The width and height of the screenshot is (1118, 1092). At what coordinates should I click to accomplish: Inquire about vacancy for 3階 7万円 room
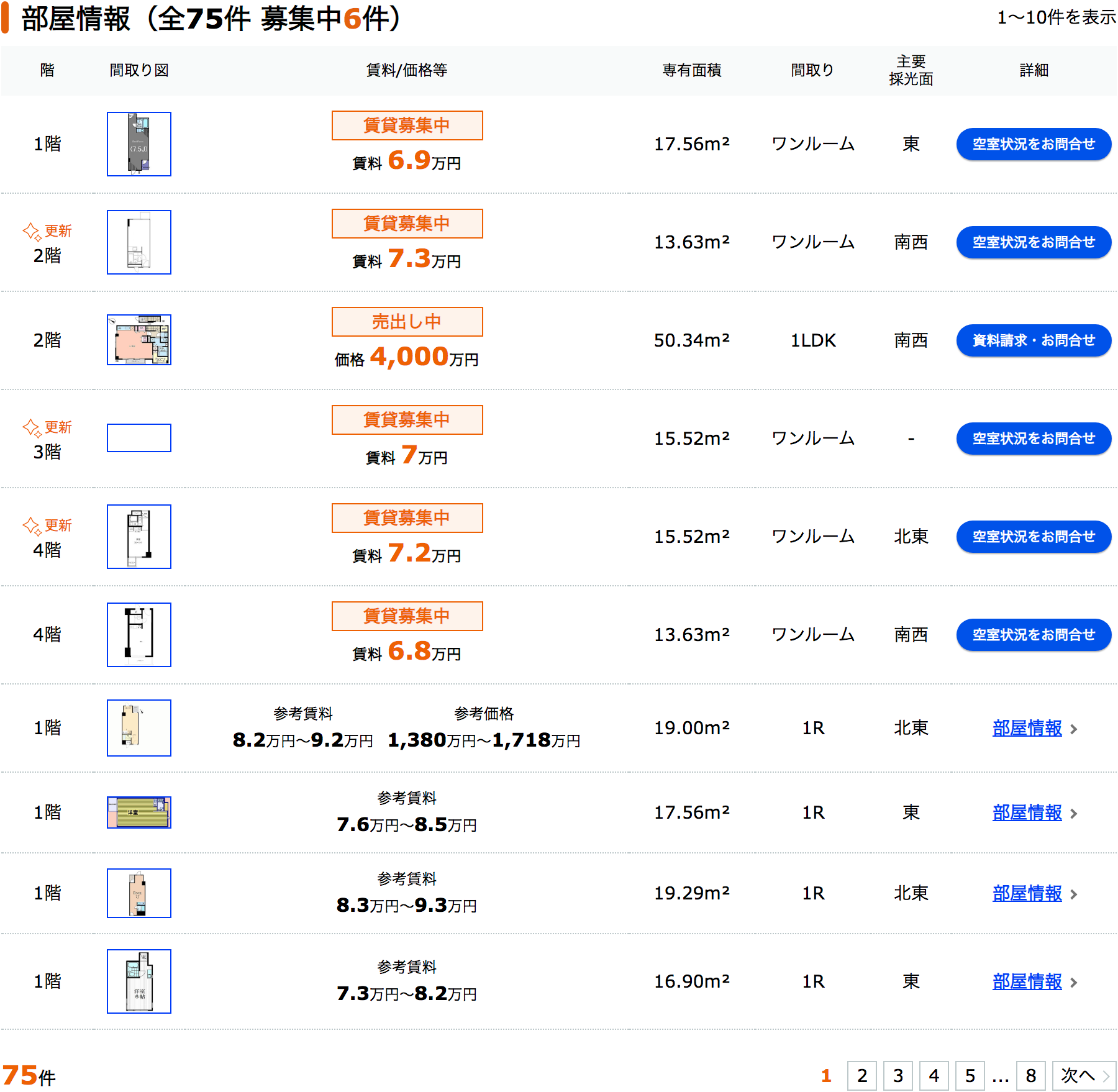coord(1034,439)
